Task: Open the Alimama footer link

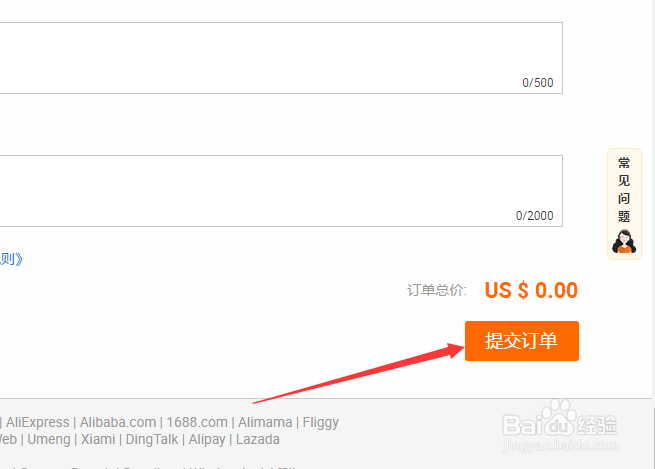Action: tap(265, 422)
